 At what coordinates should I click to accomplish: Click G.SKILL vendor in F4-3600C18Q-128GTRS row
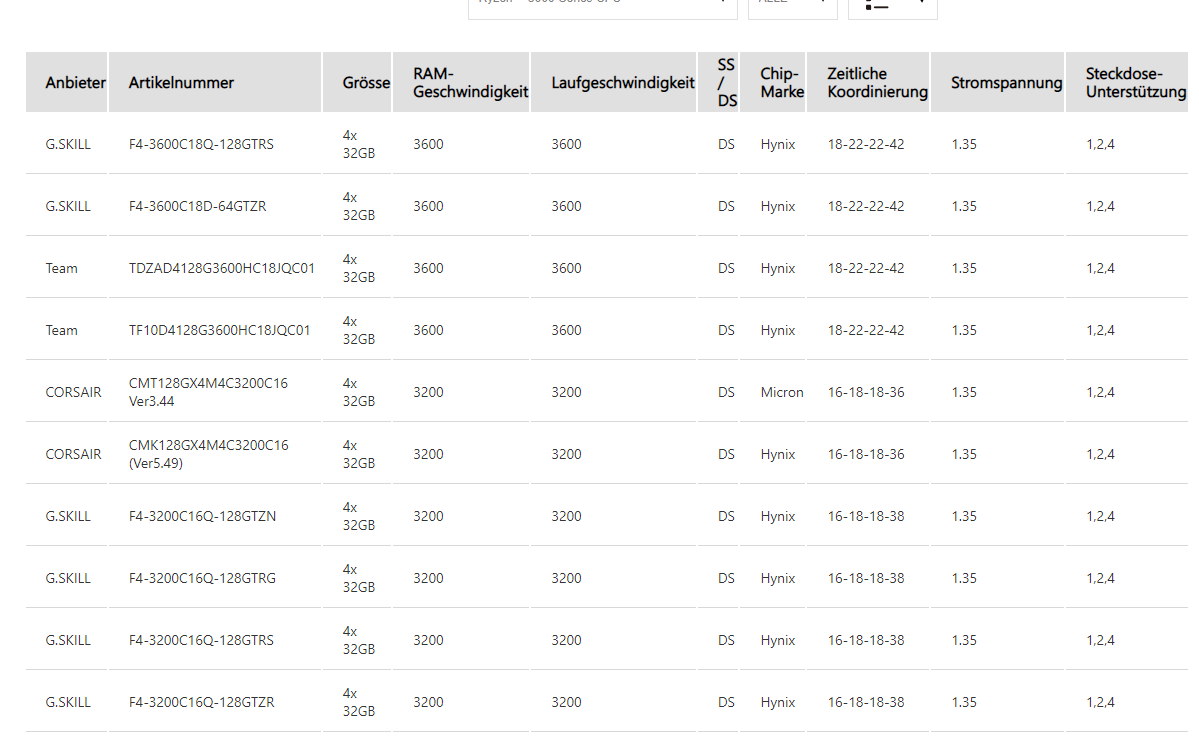pos(68,145)
